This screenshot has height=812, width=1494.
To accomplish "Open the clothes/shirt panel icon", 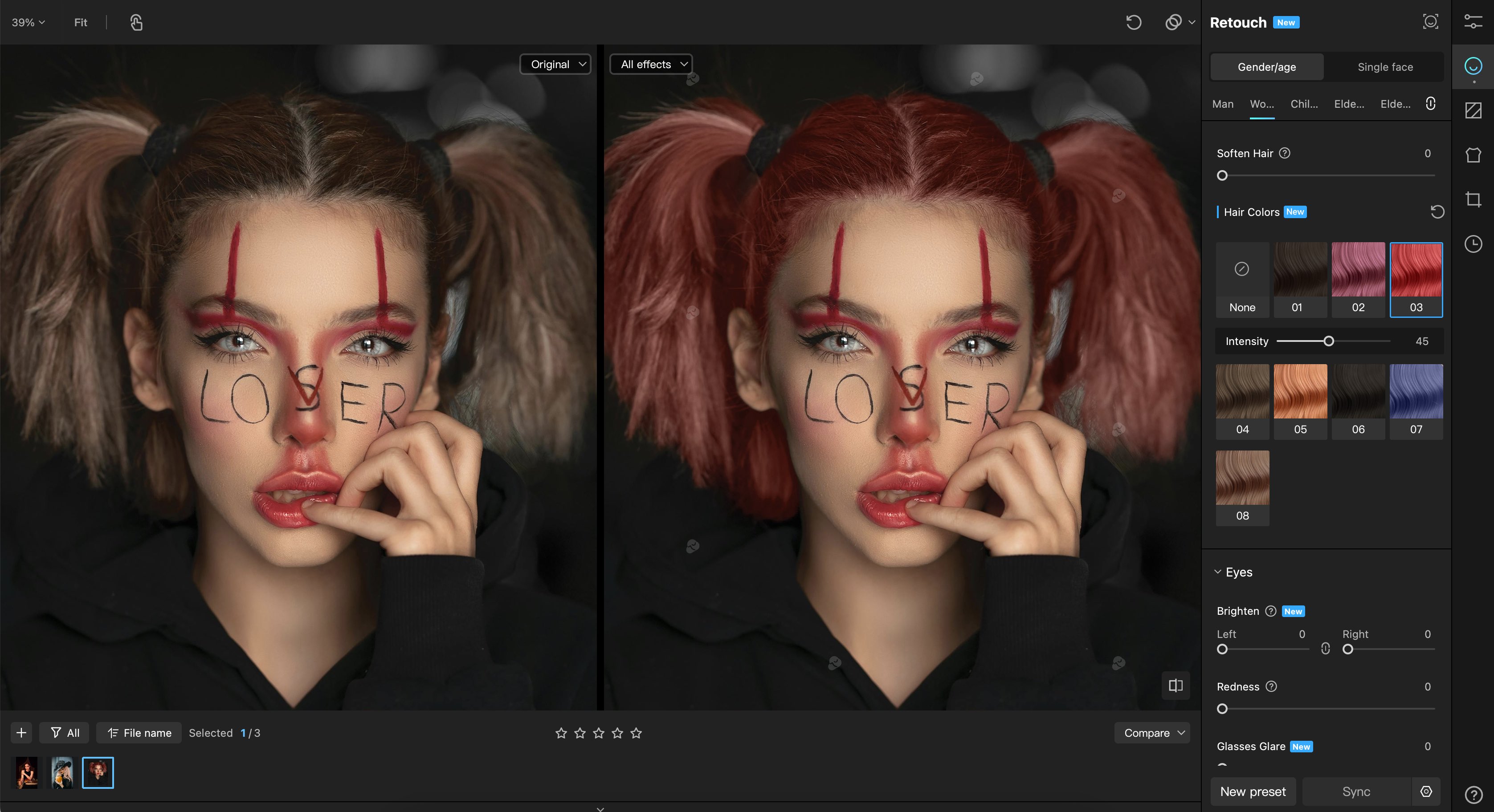I will (x=1473, y=155).
